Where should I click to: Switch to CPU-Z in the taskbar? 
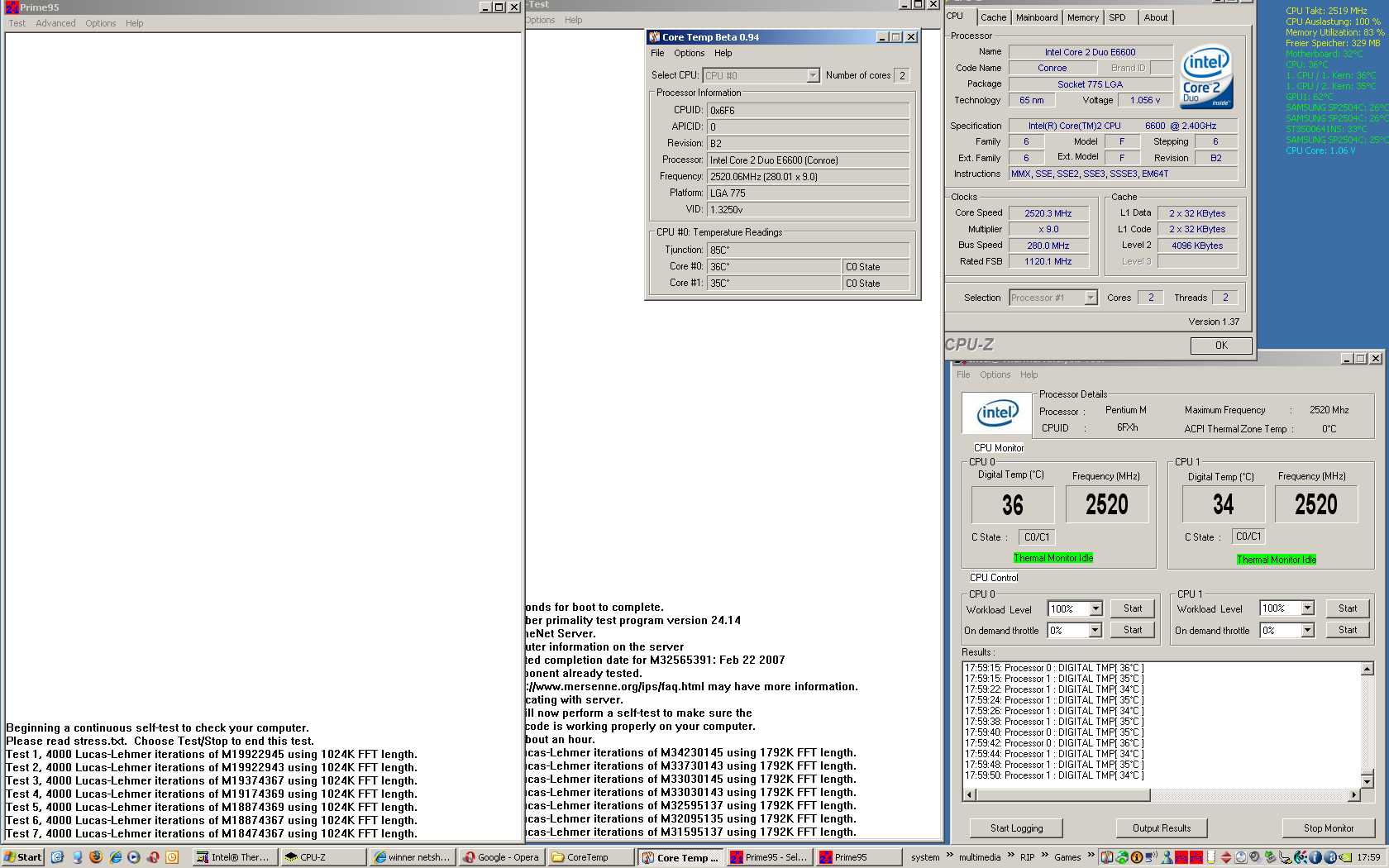pos(322,857)
